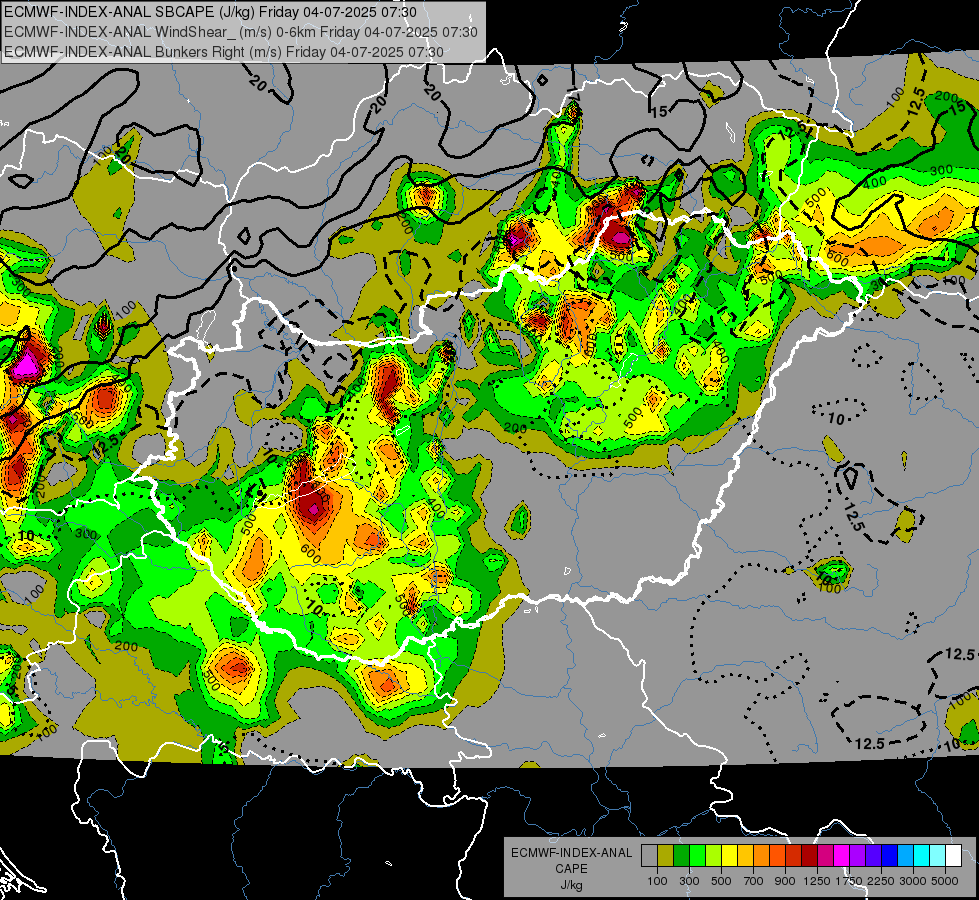Click the legend value 100
The height and width of the screenshot is (900, 979).
point(657,881)
